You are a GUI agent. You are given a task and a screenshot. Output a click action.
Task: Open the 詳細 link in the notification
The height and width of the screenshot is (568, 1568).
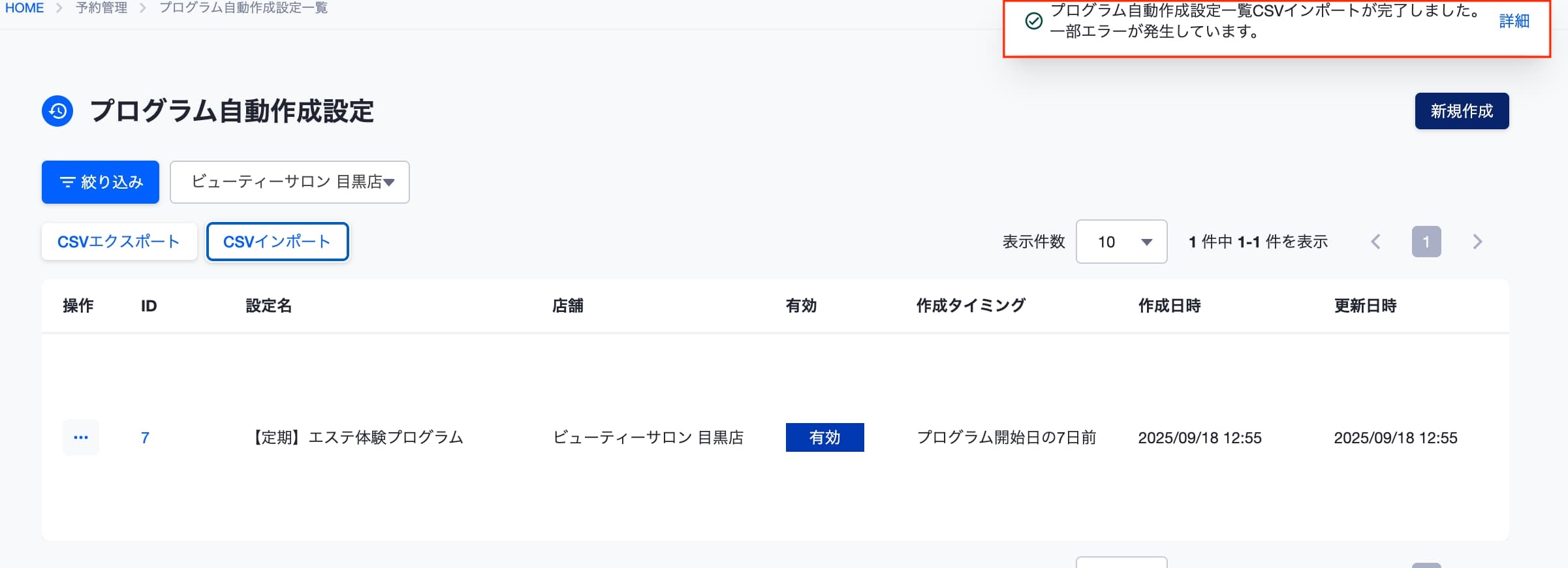coord(1514,21)
